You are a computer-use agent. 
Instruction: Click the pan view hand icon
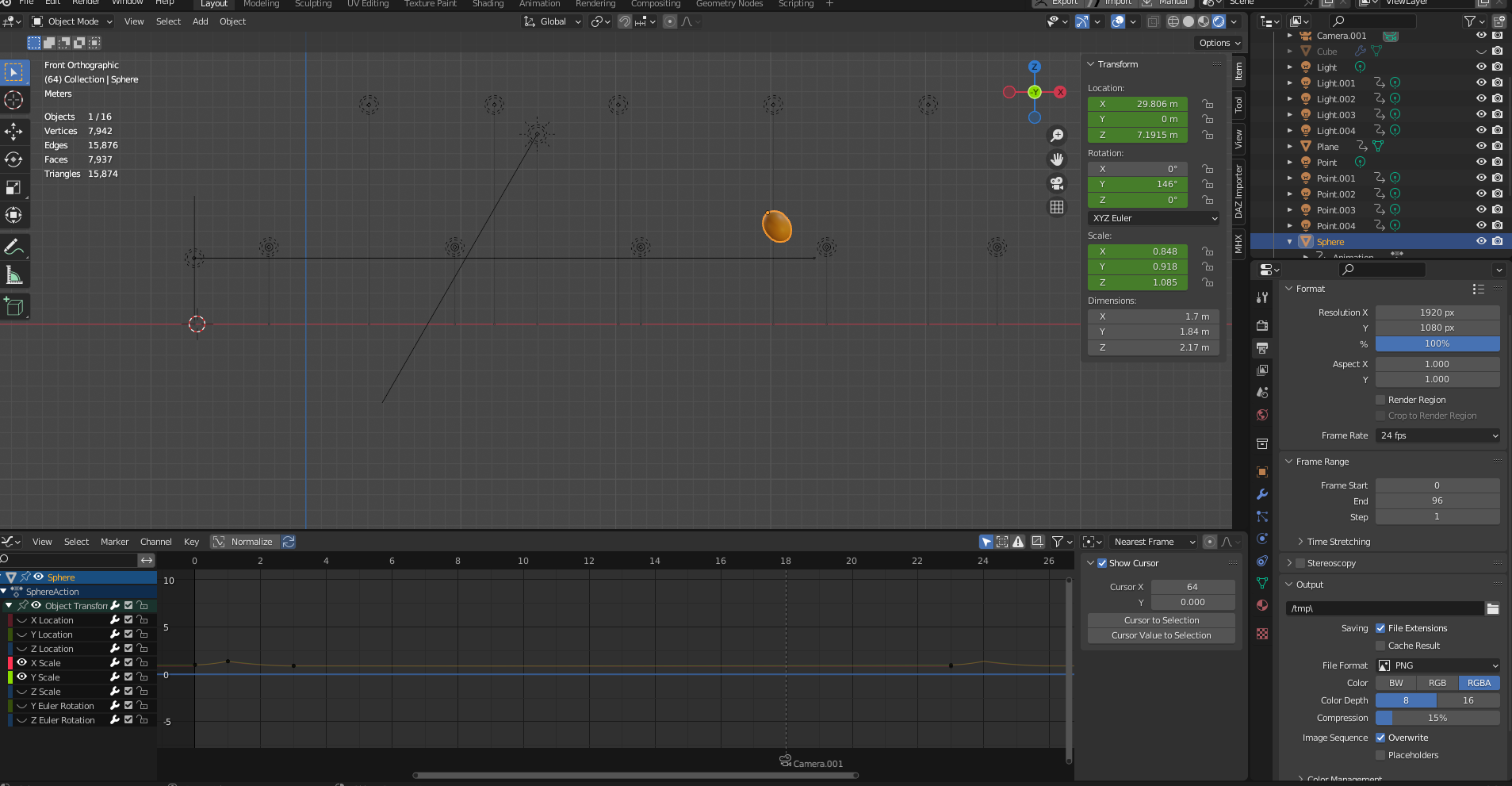point(1057,159)
